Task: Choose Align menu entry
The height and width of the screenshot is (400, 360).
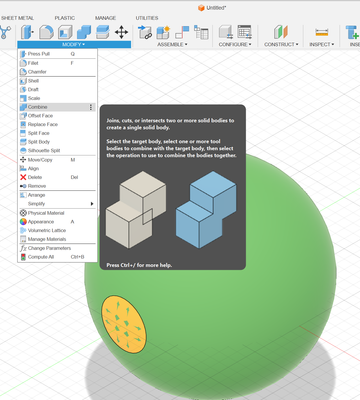Action: coord(57,168)
